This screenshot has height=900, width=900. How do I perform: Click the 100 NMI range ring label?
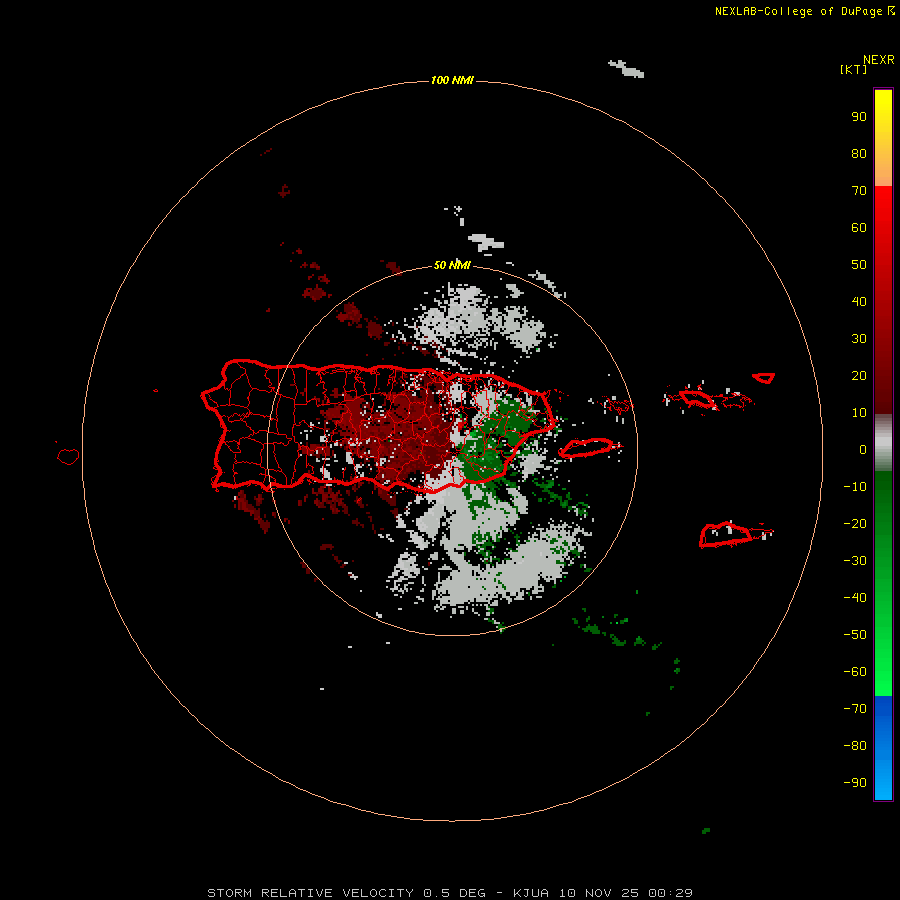pyautogui.click(x=452, y=80)
